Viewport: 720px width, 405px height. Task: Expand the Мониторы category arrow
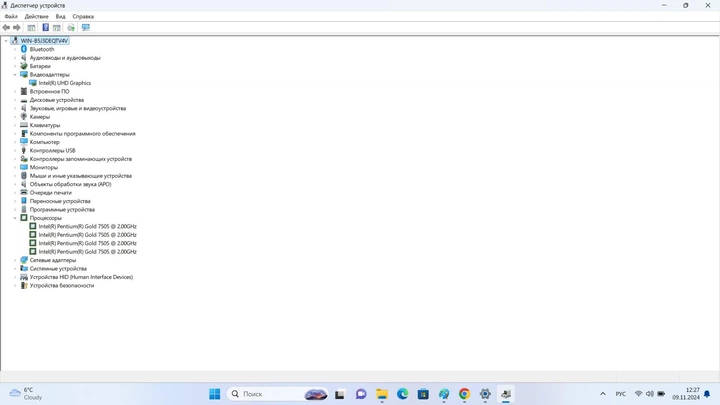click(15, 168)
